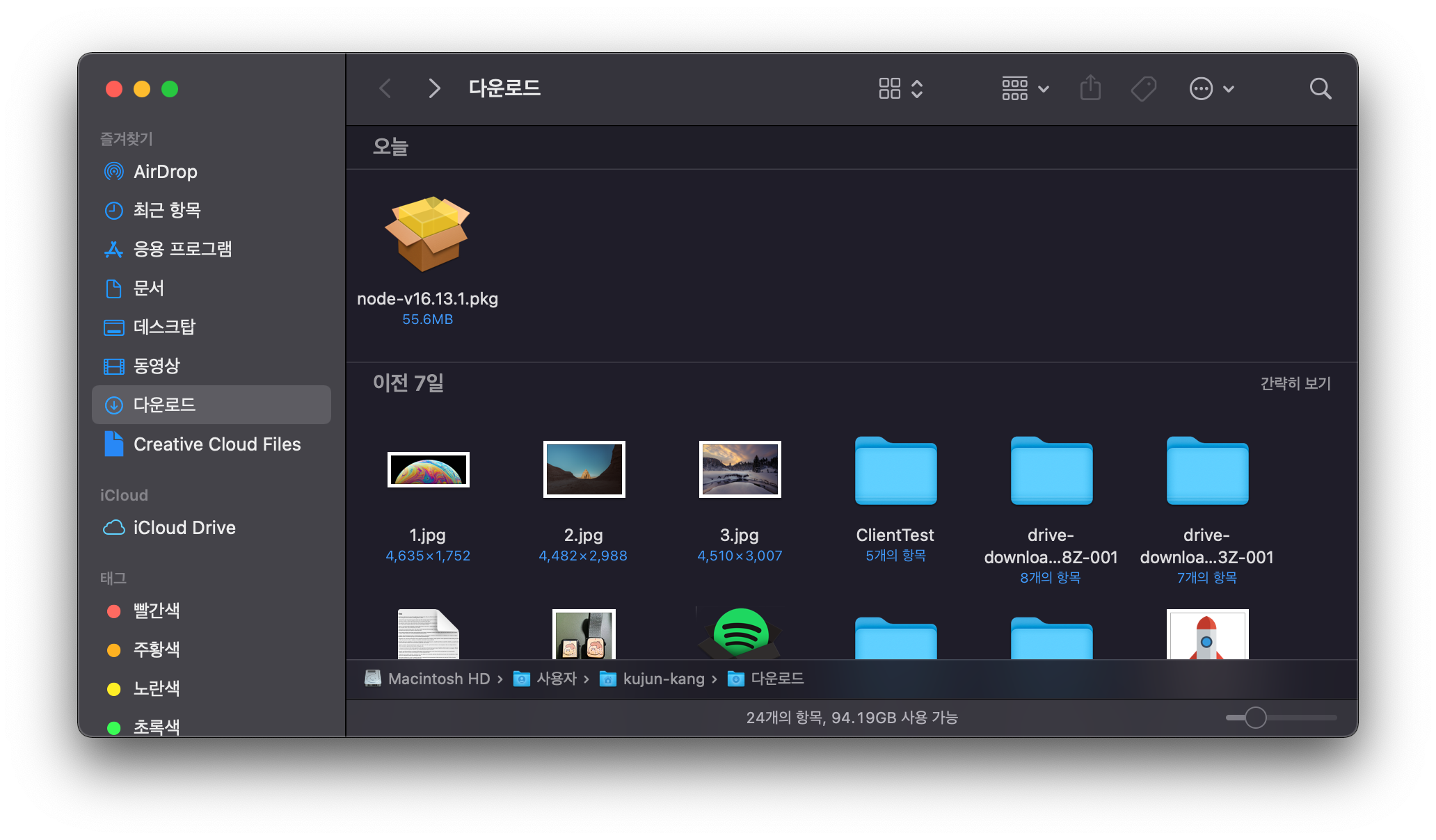This screenshot has width=1436, height=840.
Task: Select the 2.jpg image thumbnail
Action: tap(584, 469)
